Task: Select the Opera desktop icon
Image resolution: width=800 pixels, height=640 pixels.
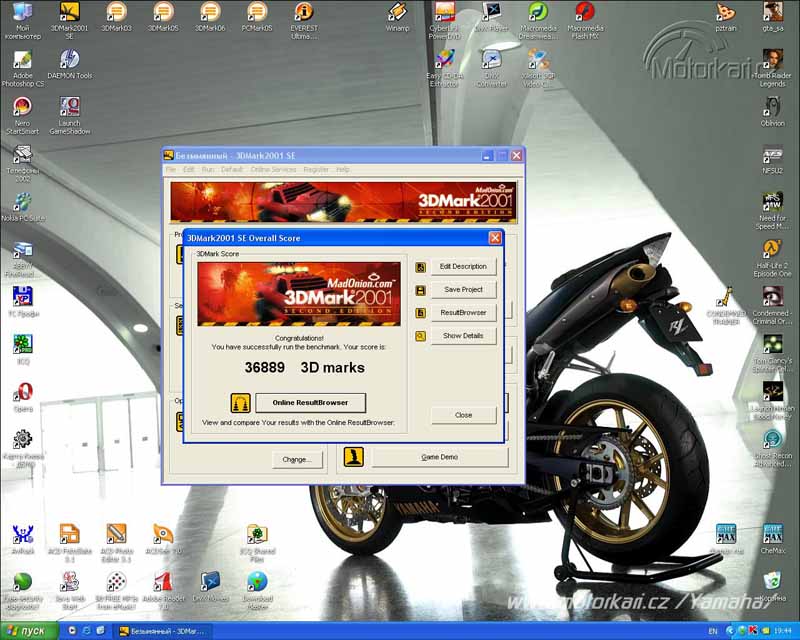Action: click(x=23, y=397)
